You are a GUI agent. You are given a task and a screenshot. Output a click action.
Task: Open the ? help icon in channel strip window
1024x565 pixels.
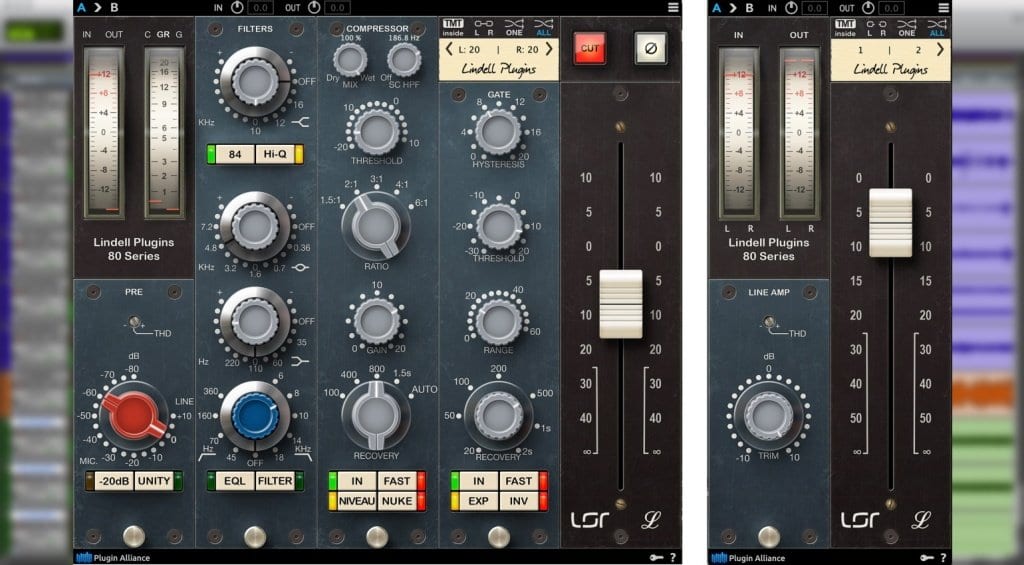673,557
